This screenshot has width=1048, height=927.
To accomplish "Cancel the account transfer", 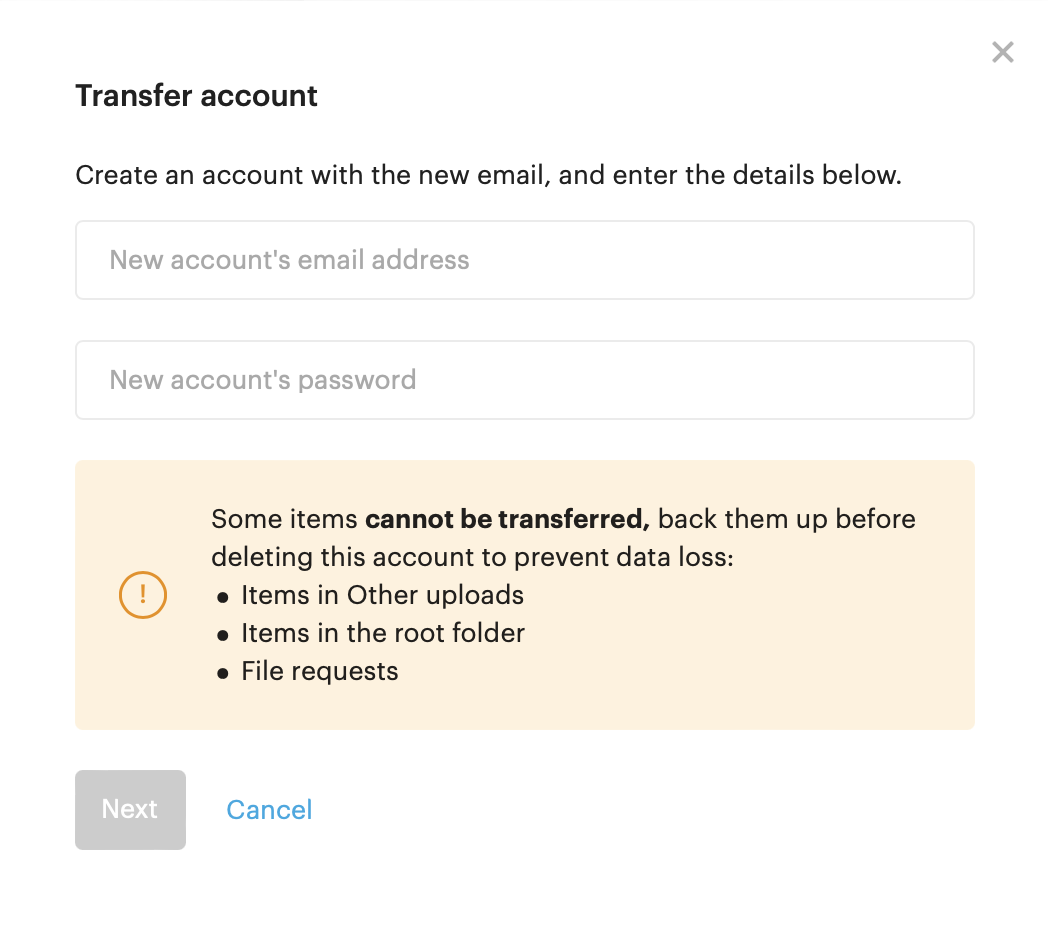I will click(x=269, y=809).
